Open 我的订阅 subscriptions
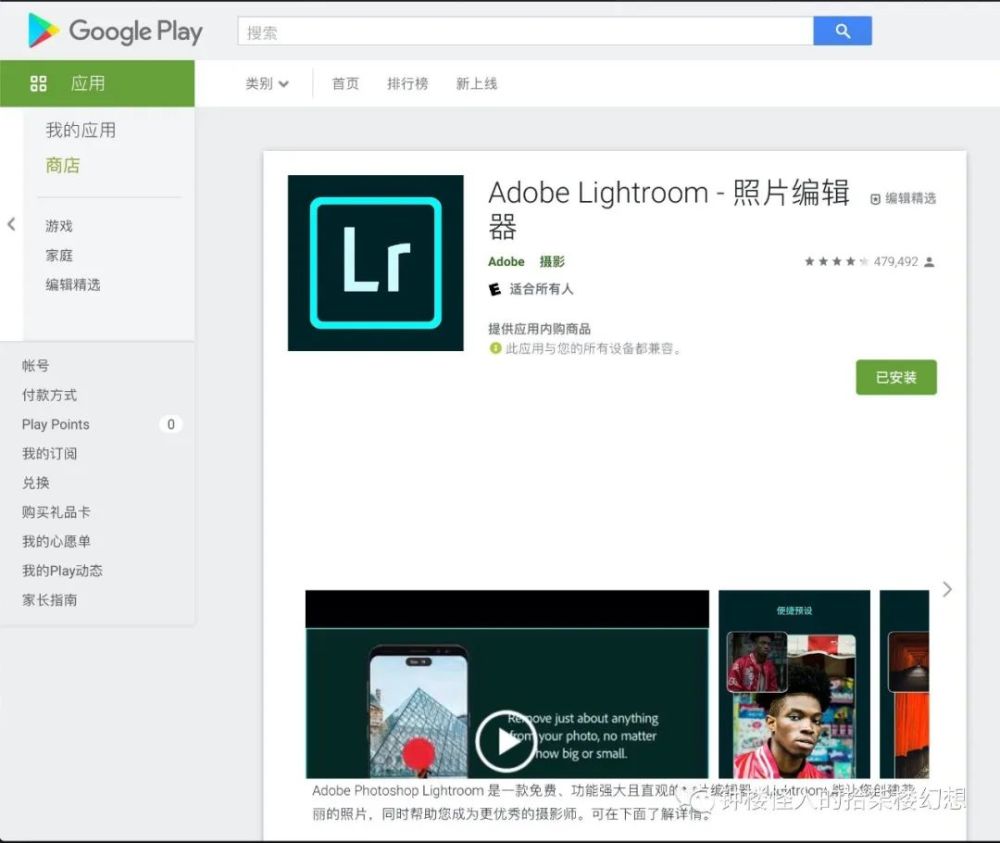 coord(49,453)
